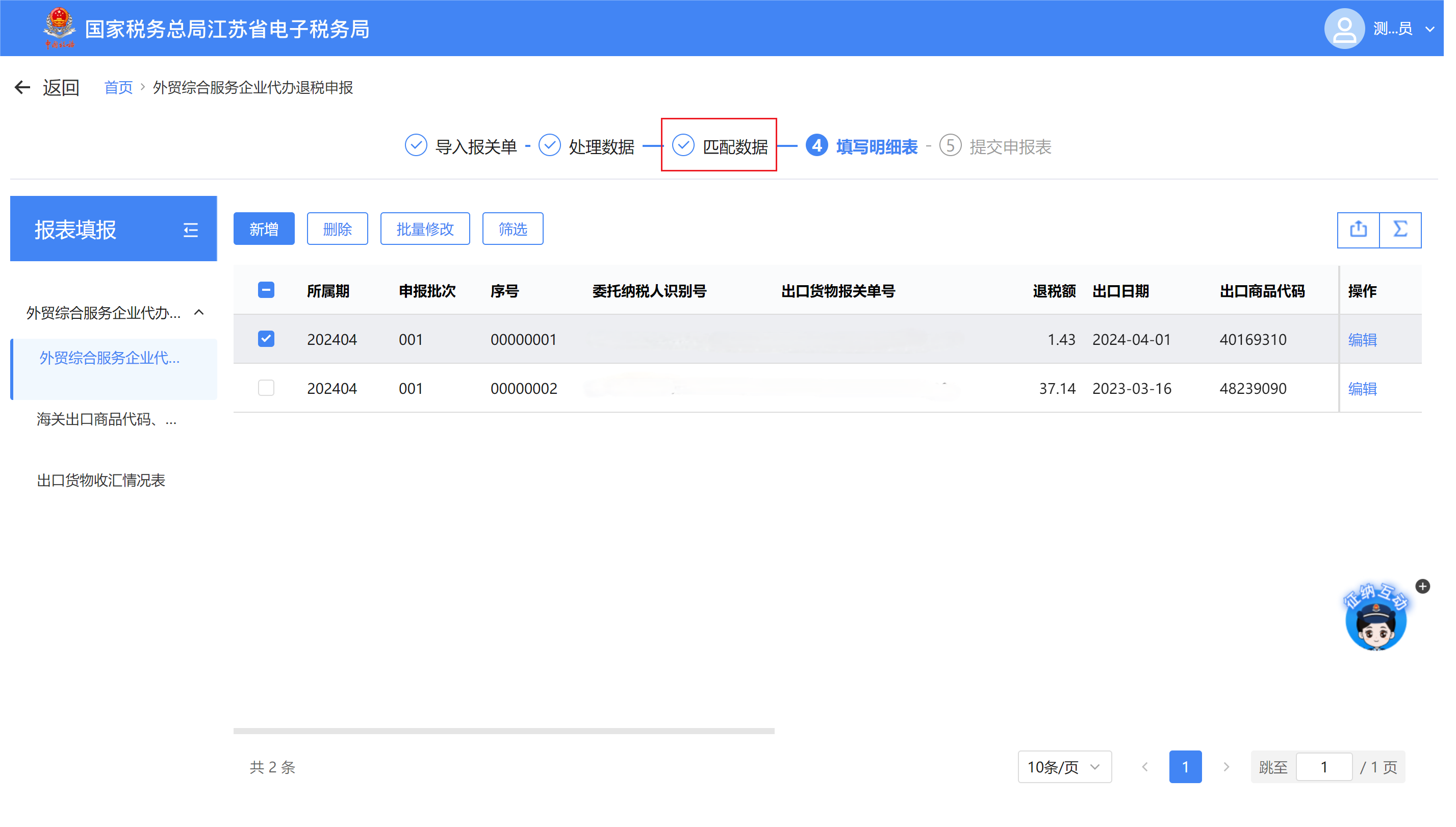Screen dimensions: 1456x827
Task: Collapse the 外贸综合服务企业代办 tree group
Action: tap(199, 312)
